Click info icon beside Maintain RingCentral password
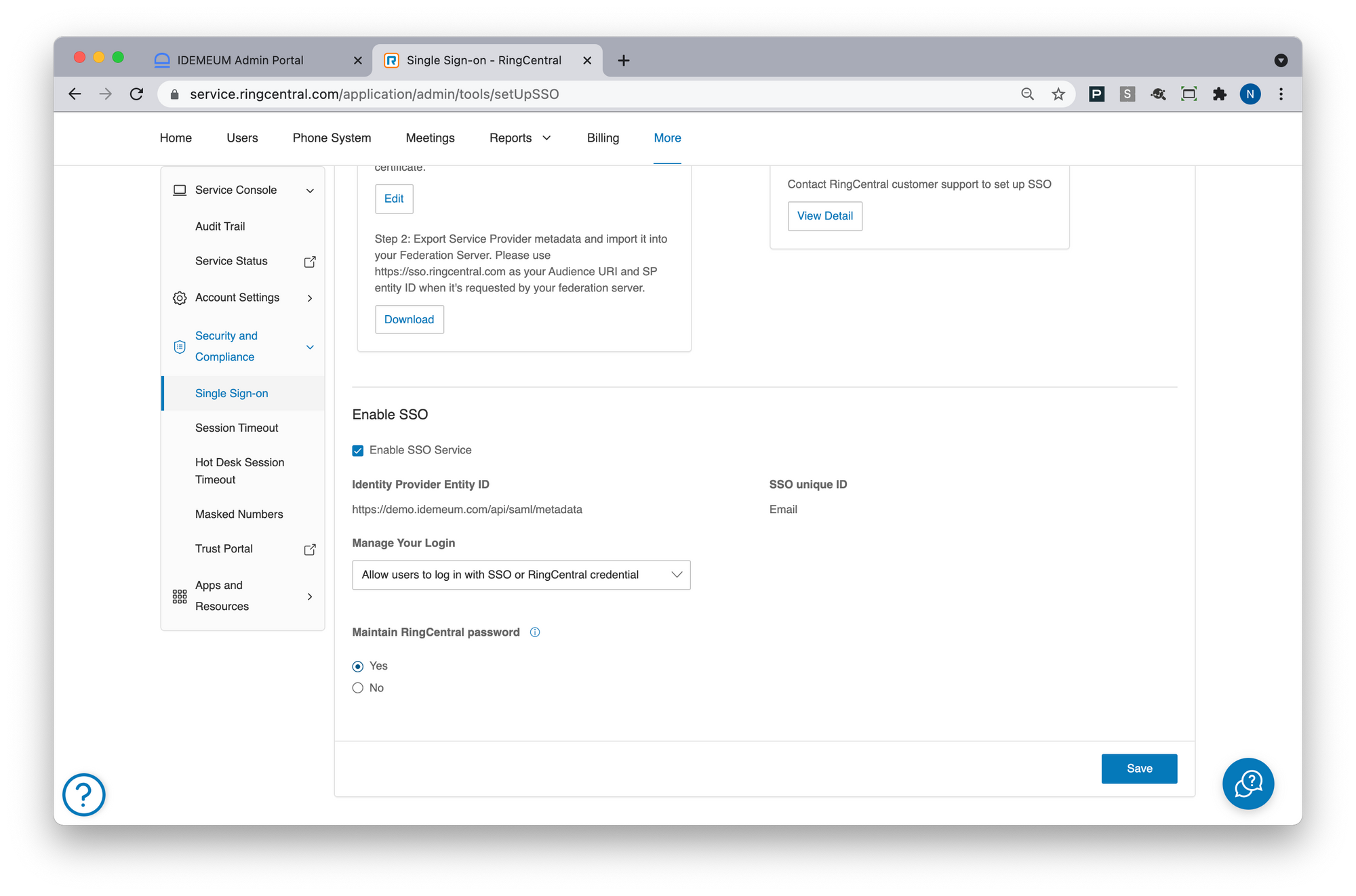 [x=535, y=632]
